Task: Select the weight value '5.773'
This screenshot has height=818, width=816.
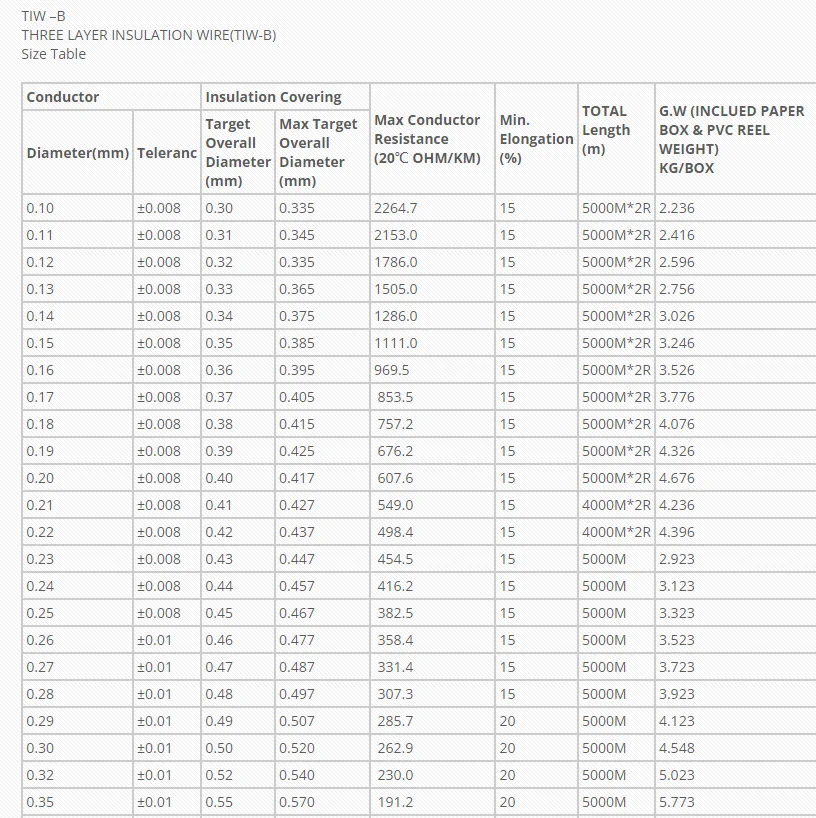Action: click(x=677, y=802)
